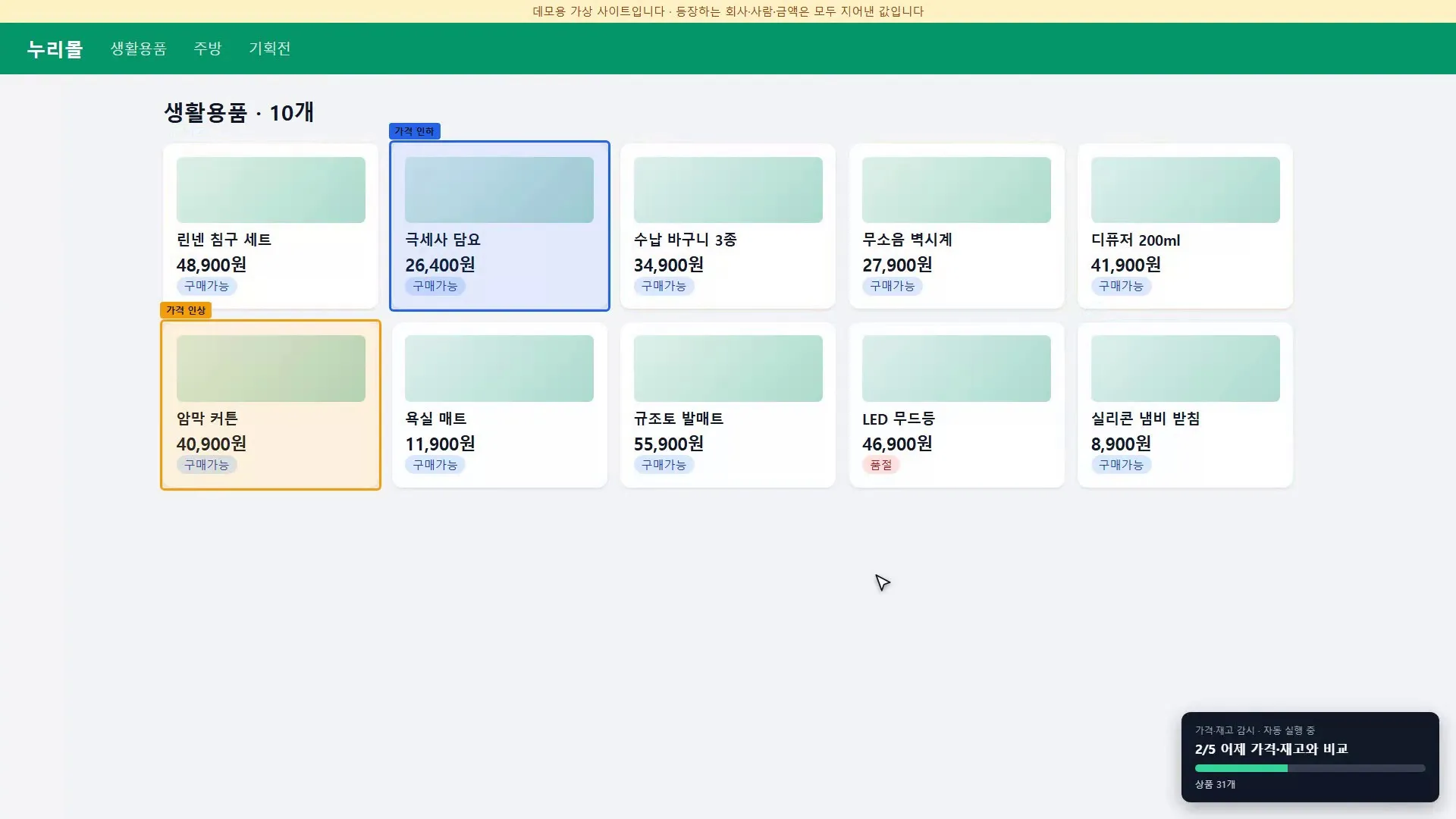Click 구매가능 badge under 린넨 침구 세트
Screen dimensions: 1456x819
pyautogui.click(x=206, y=286)
